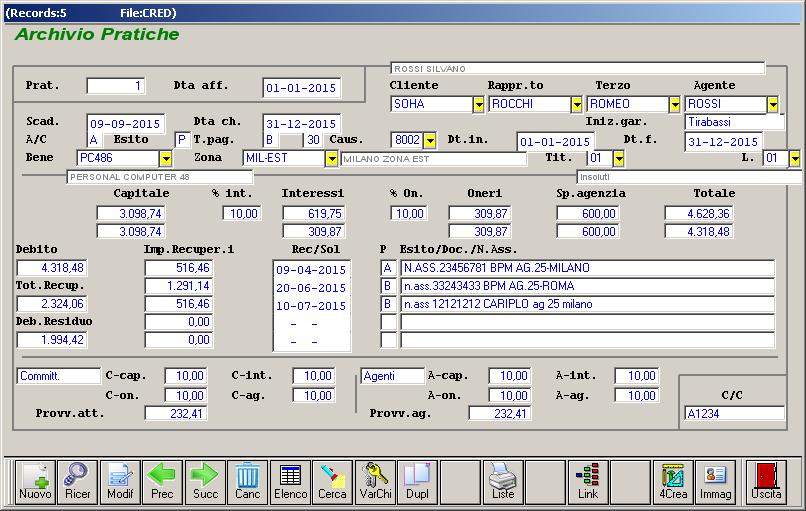Select the Debito 4.318,48 field
Viewport: 806px width, 511px height.
(x=52, y=268)
